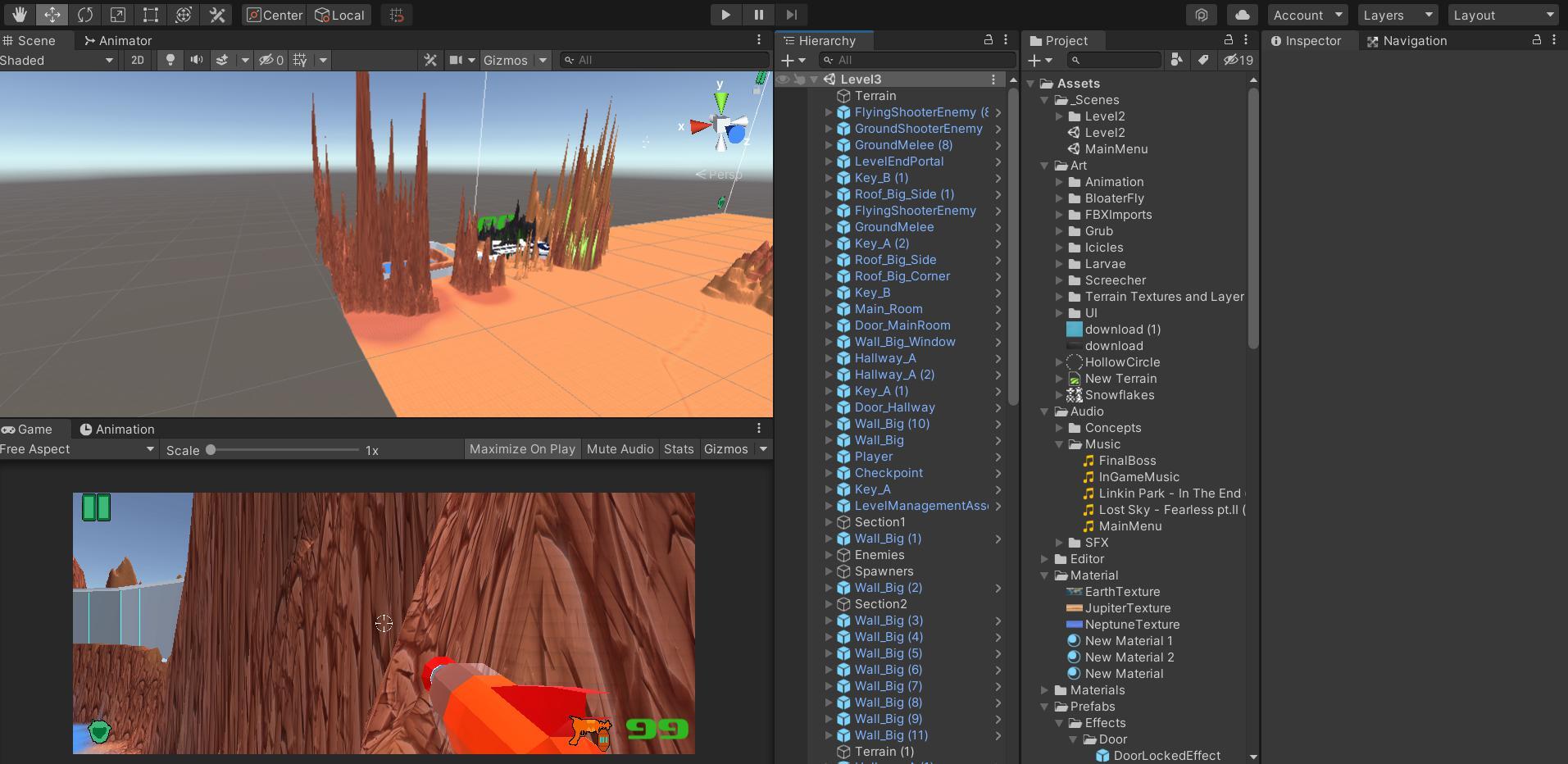Click the Mute Audio button
The width and height of the screenshot is (1568, 764).
[620, 449]
